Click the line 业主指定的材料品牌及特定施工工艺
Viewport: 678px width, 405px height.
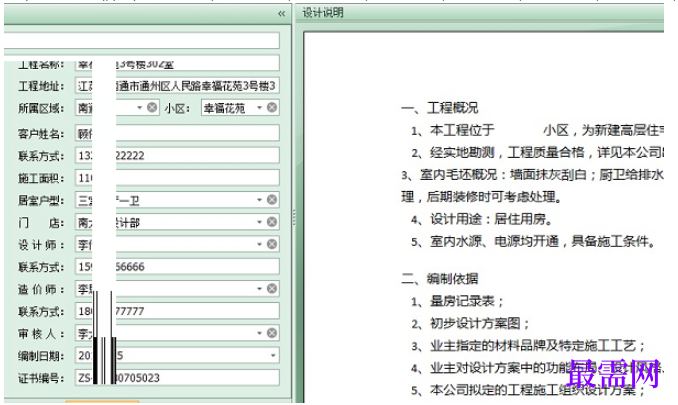[528, 346]
